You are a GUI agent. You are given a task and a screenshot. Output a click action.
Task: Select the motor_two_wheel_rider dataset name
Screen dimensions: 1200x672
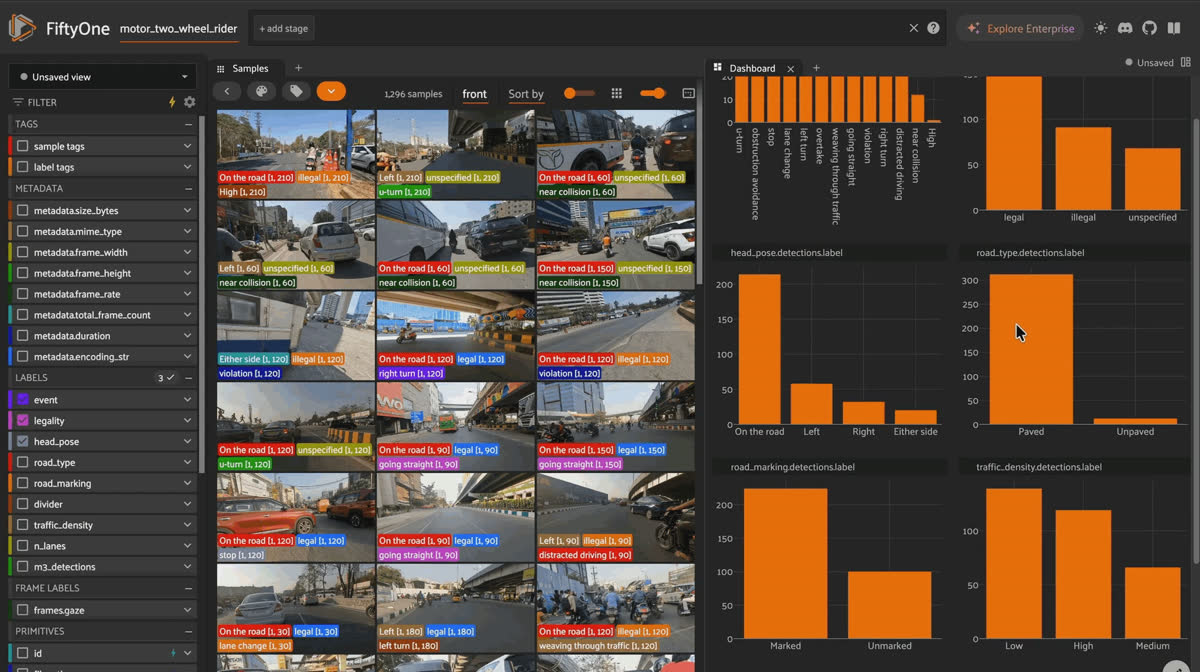pyautogui.click(x=179, y=29)
